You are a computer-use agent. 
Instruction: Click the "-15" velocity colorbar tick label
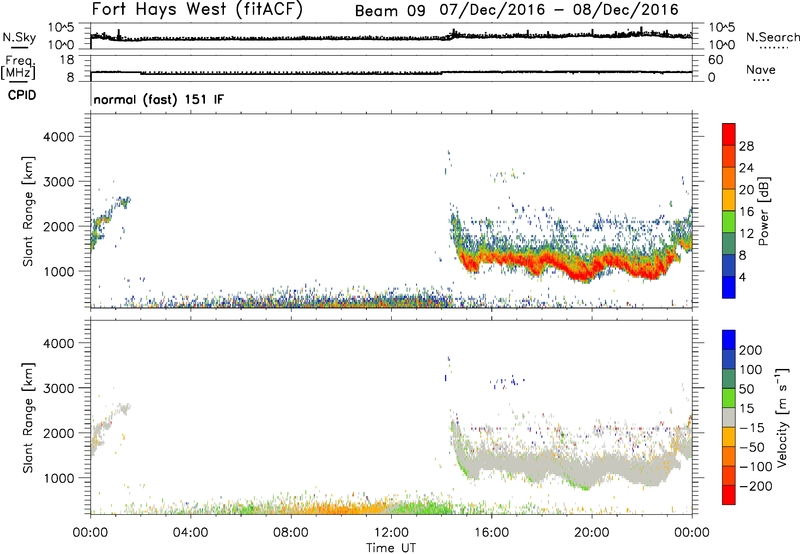pos(752,428)
